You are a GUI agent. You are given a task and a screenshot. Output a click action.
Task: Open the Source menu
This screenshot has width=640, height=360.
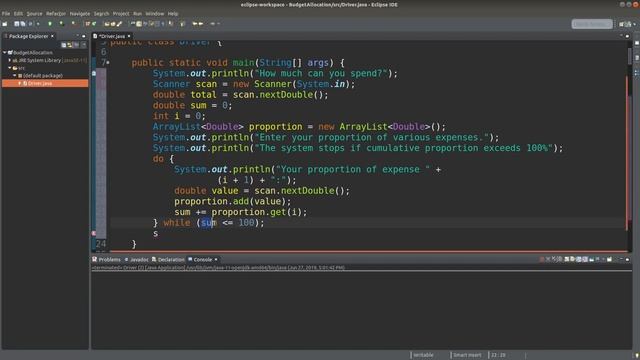34,13
